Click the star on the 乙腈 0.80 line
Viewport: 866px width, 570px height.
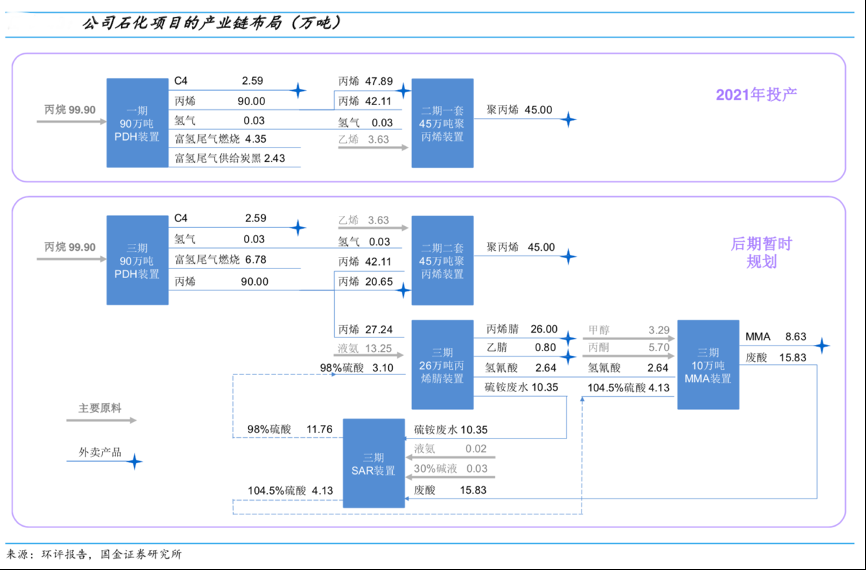click(x=568, y=356)
